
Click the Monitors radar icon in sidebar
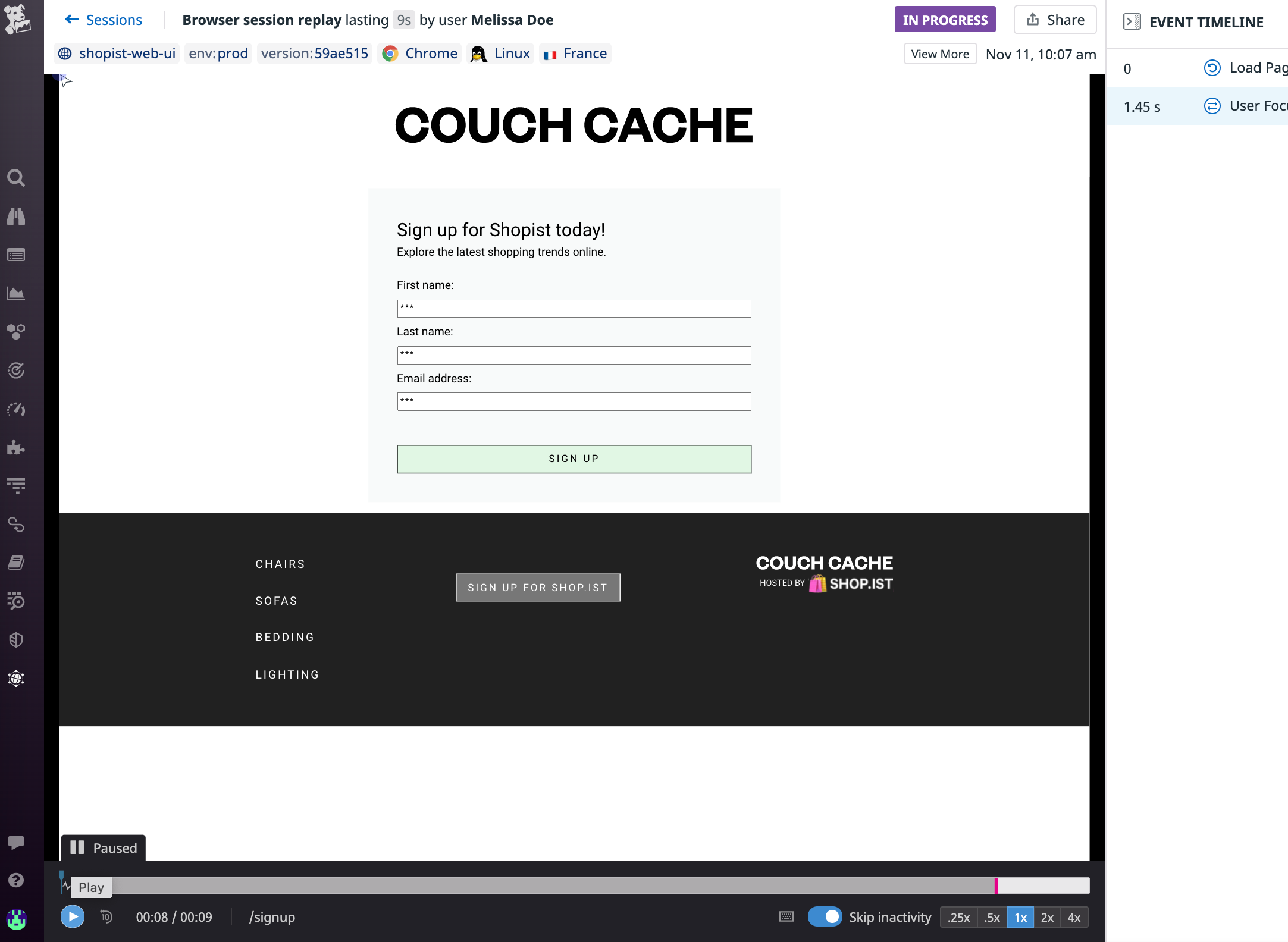(x=16, y=370)
